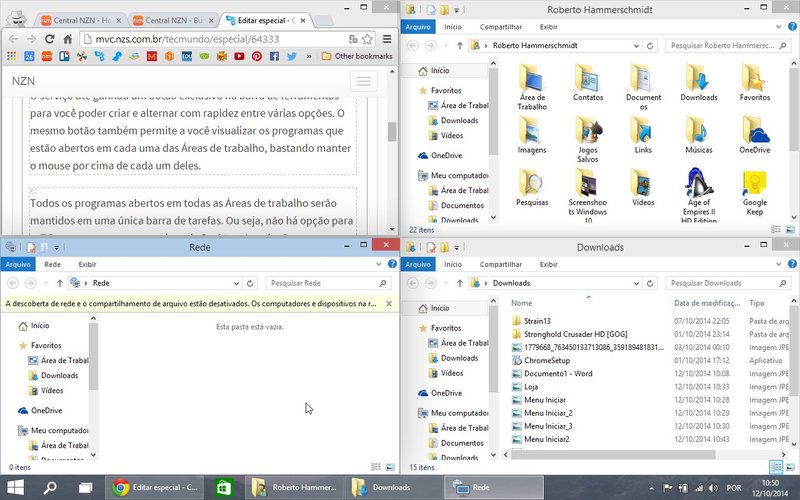Select OneDrive in Rede navigation pane
This screenshot has width=800, height=500.
[x=40, y=410]
